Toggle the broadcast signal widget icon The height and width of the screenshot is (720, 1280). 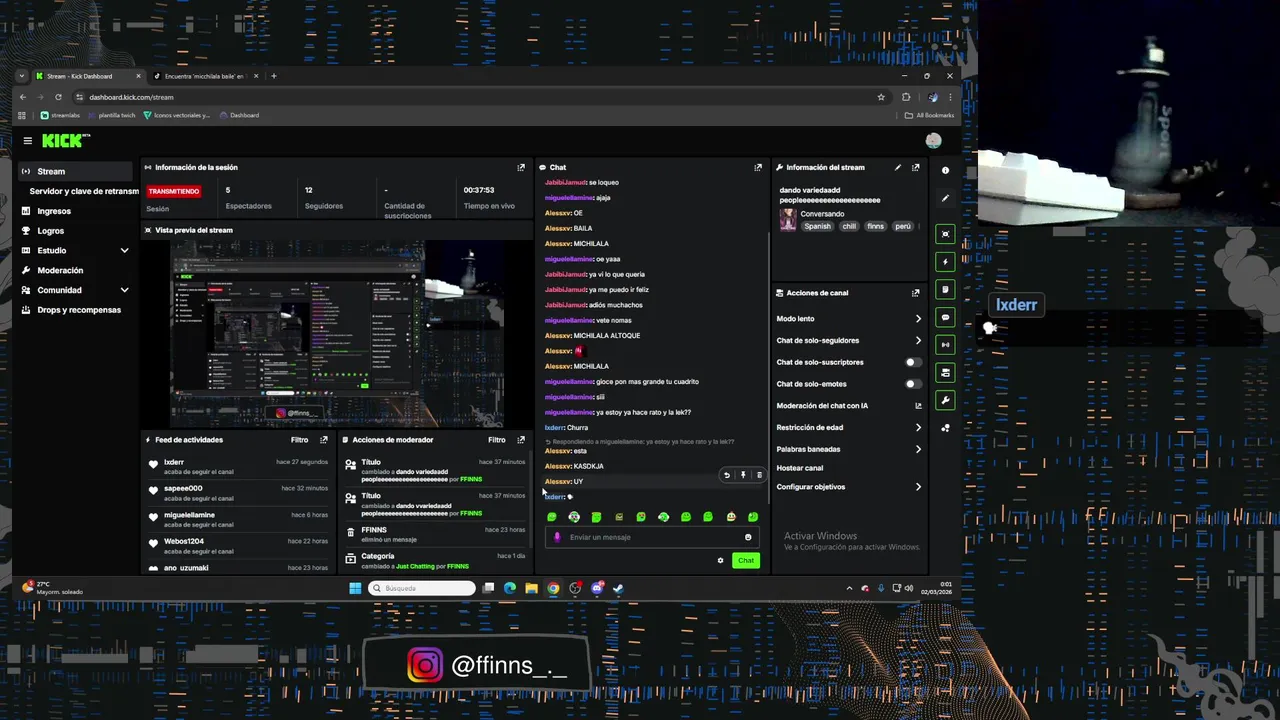(945, 345)
